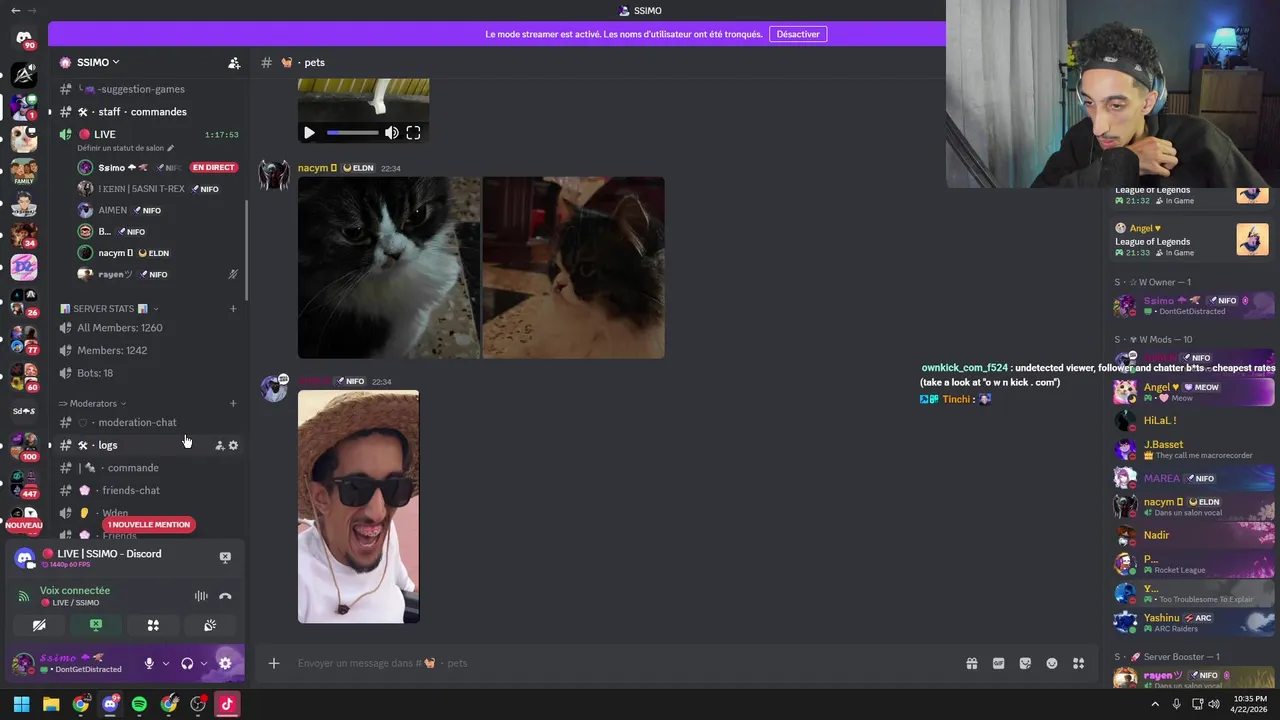Seek along the video progress bar
Image resolution: width=1280 pixels, height=720 pixels.
tap(352, 132)
